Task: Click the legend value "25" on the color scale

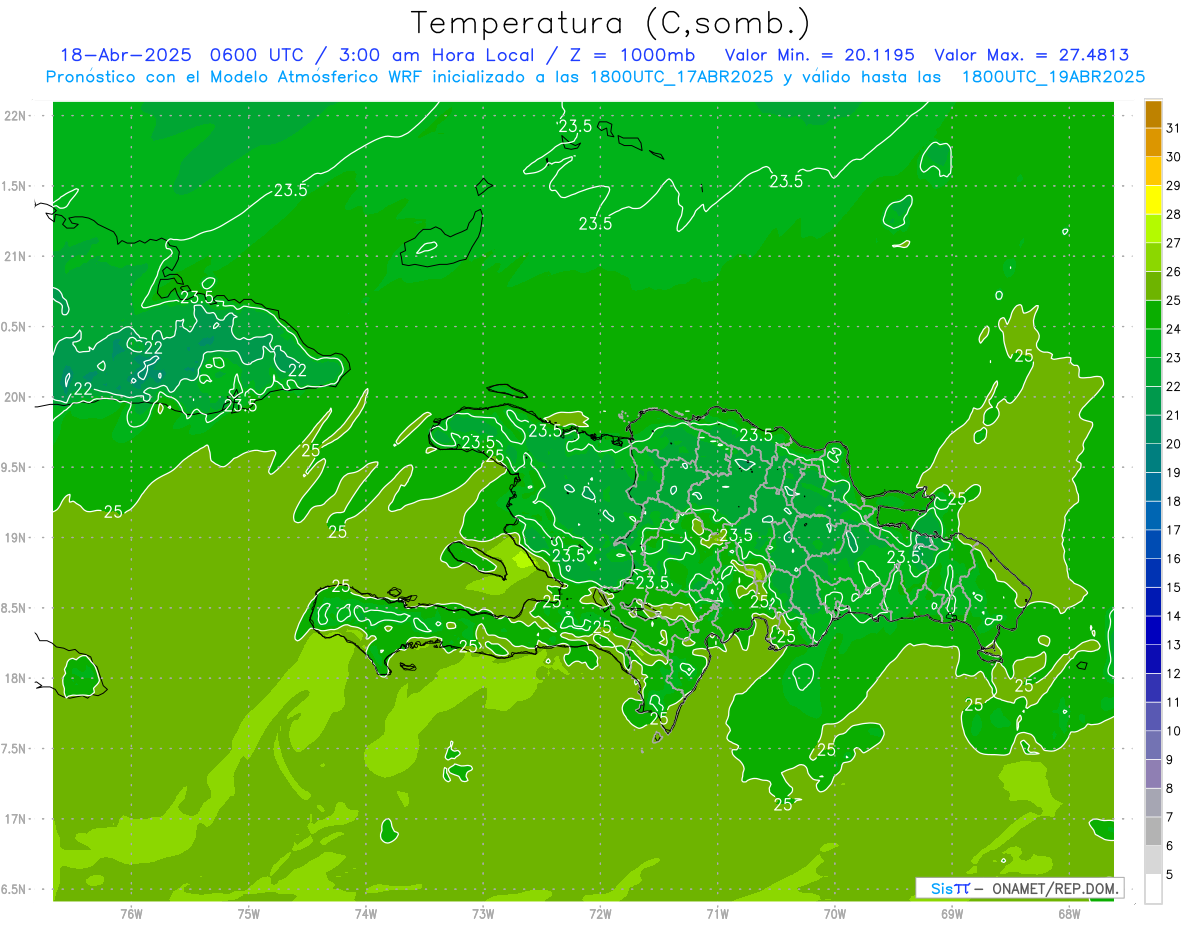Action: pyautogui.click(x=1174, y=301)
